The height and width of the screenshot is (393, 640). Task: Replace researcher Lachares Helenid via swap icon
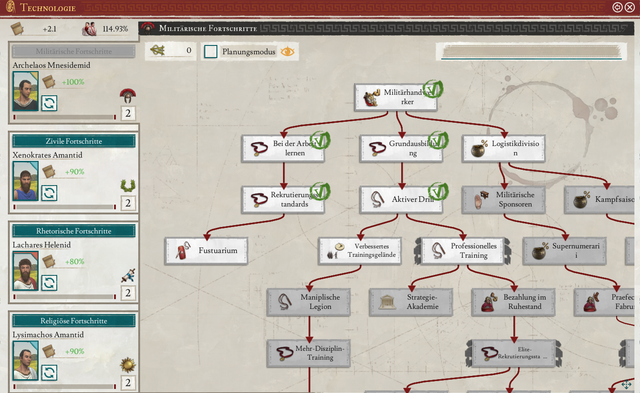coord(49,282)
